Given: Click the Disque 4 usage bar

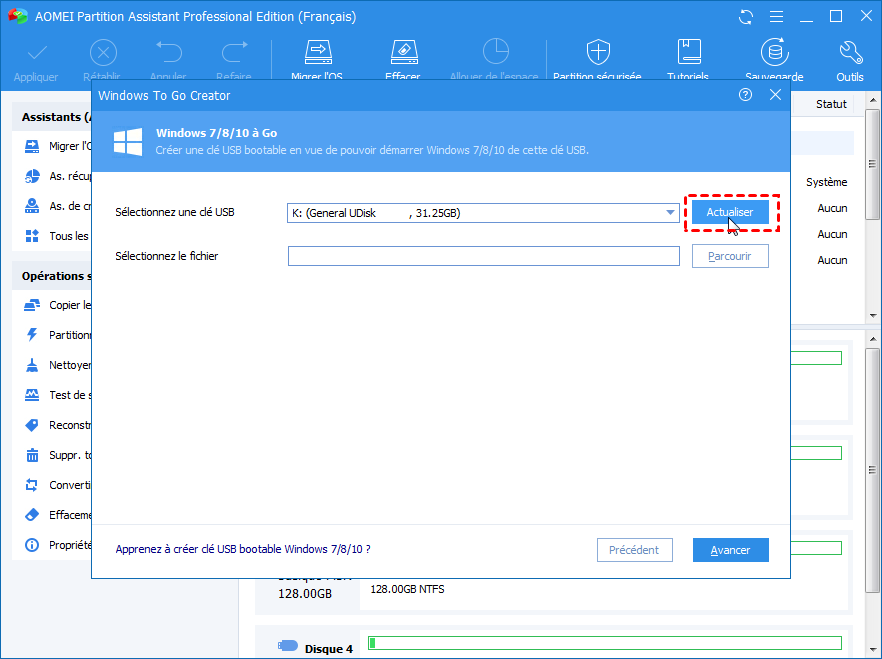Looking at the screenshot, I should tap(605, 643).
